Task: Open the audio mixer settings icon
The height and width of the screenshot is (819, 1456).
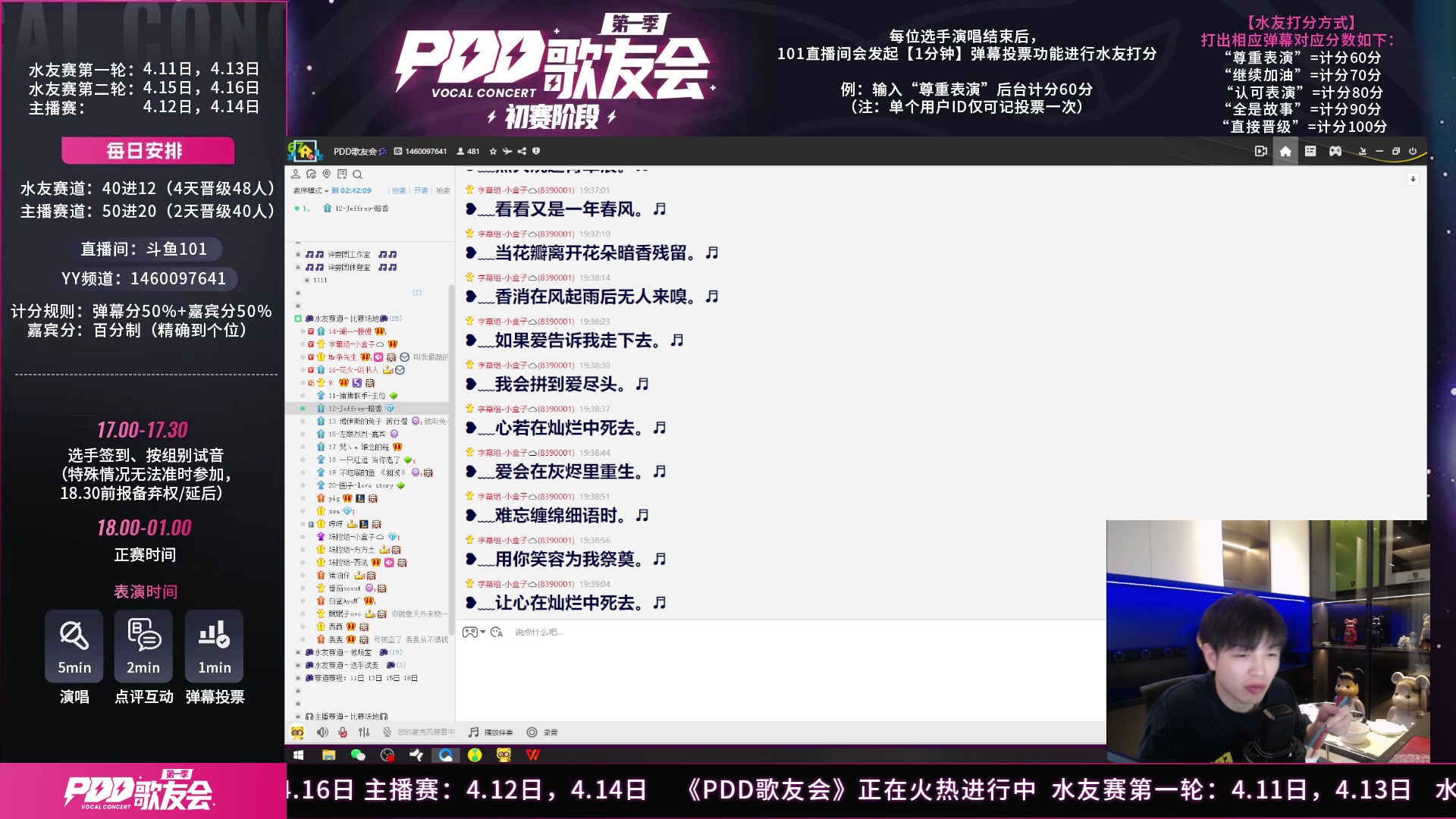Action: coord(364,733)
